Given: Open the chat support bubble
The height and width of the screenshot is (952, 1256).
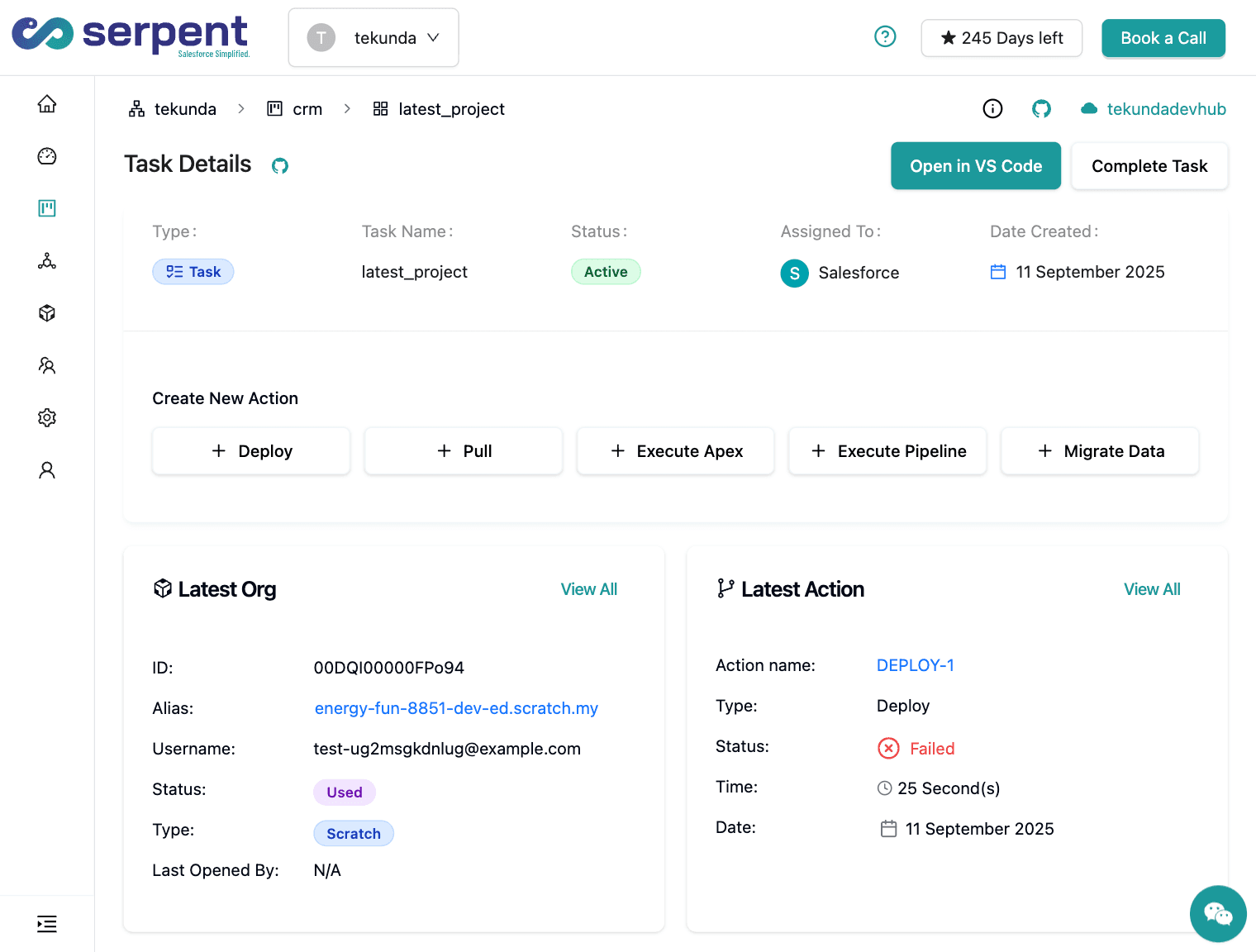Looking at the screenshot, I should pyautogui.click(x=1217, y=913).
